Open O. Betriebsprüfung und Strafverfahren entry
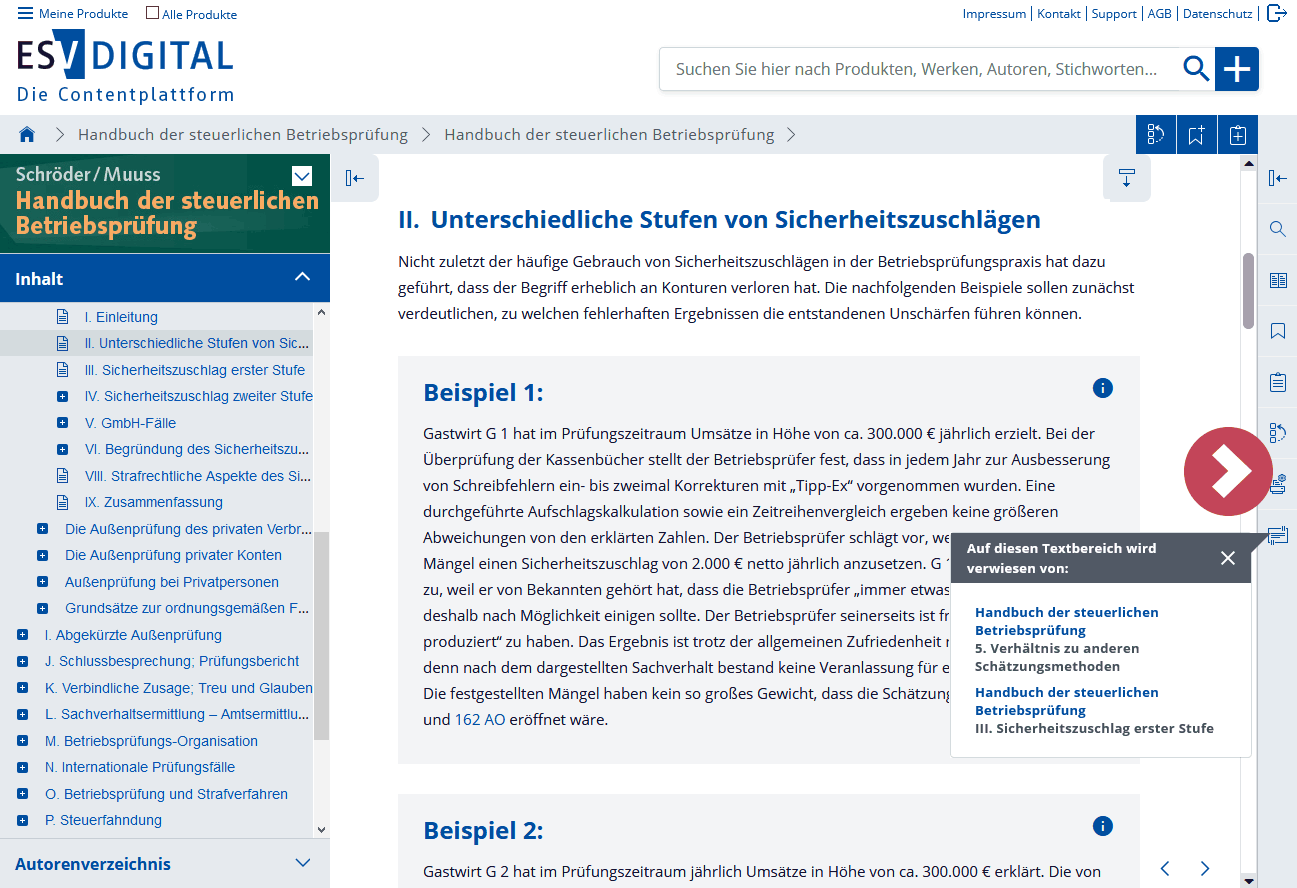Image resolution: width=1297 pixels, height=888 pixels. pos(166,794)
